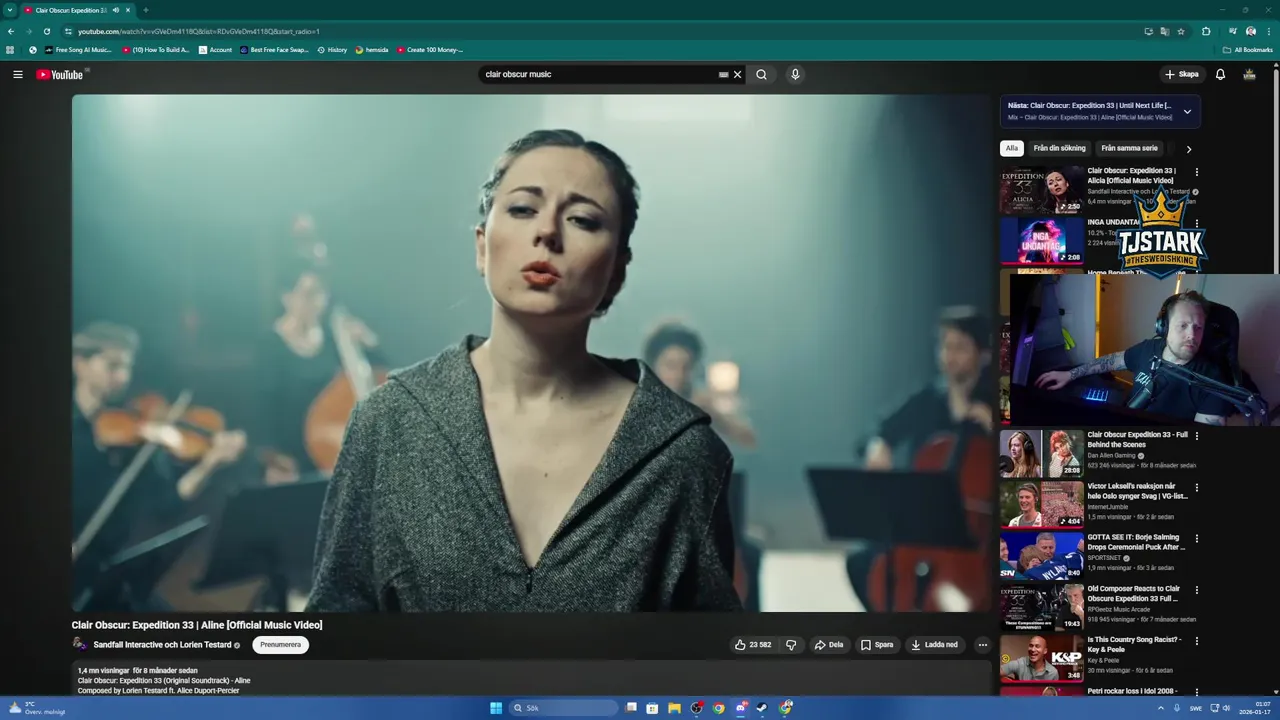Open options for Victor Leksell video
This screenshot has width=1280, height=720.
coord(1197,487)
